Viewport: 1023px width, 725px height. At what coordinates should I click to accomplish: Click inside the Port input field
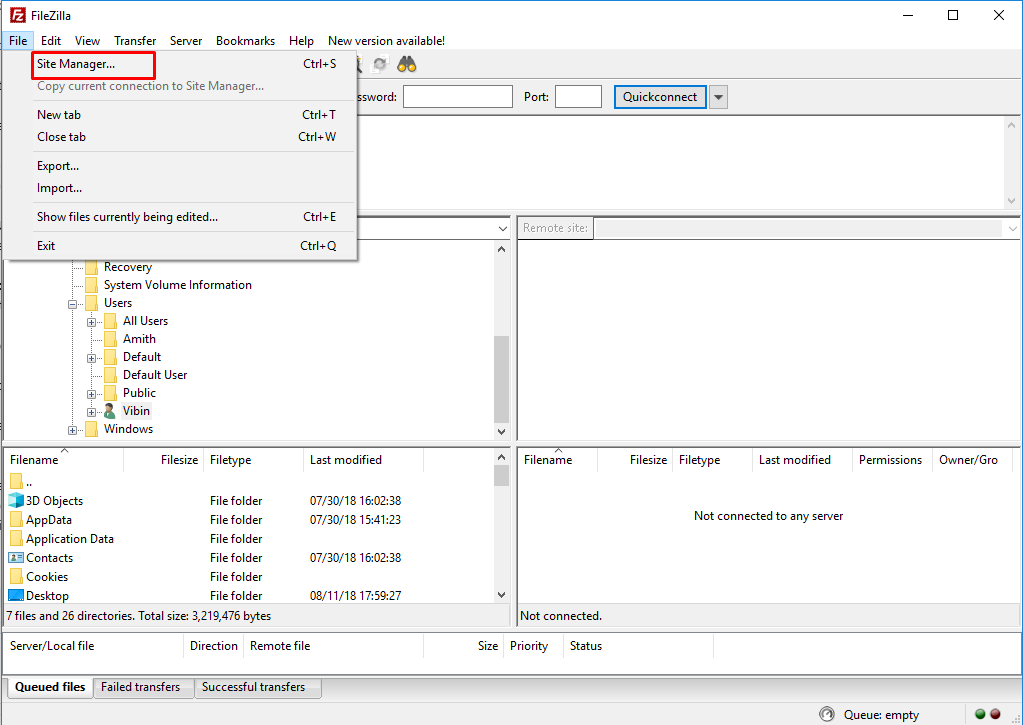pyautogui.click(x=578, y=97)
